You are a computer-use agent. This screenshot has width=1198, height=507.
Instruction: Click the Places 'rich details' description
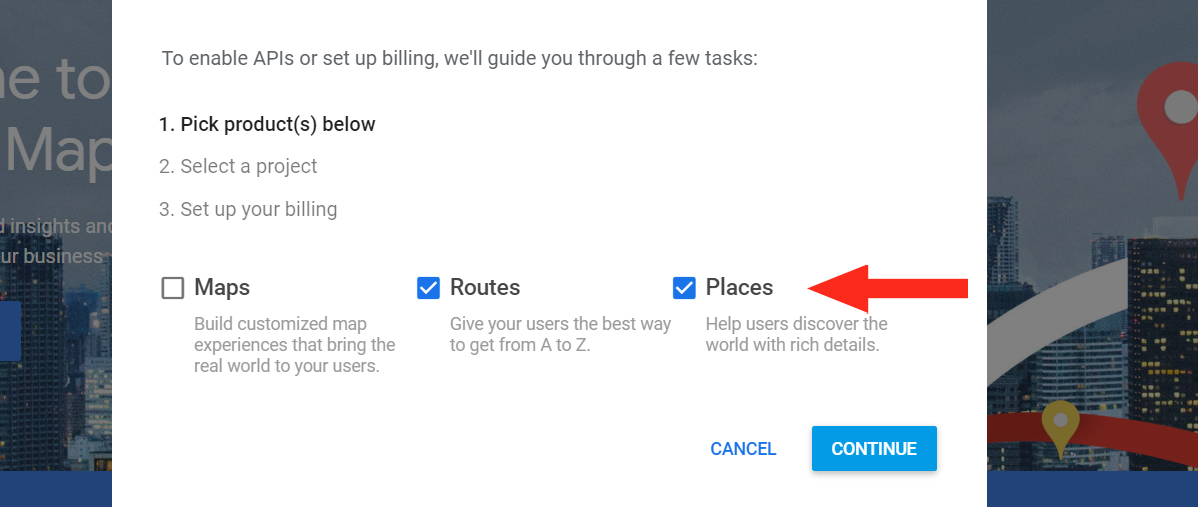click(x=796, y=335)
